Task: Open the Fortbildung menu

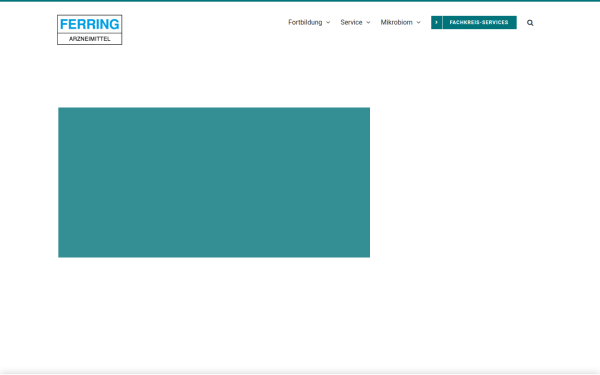Action: [305, 23]
